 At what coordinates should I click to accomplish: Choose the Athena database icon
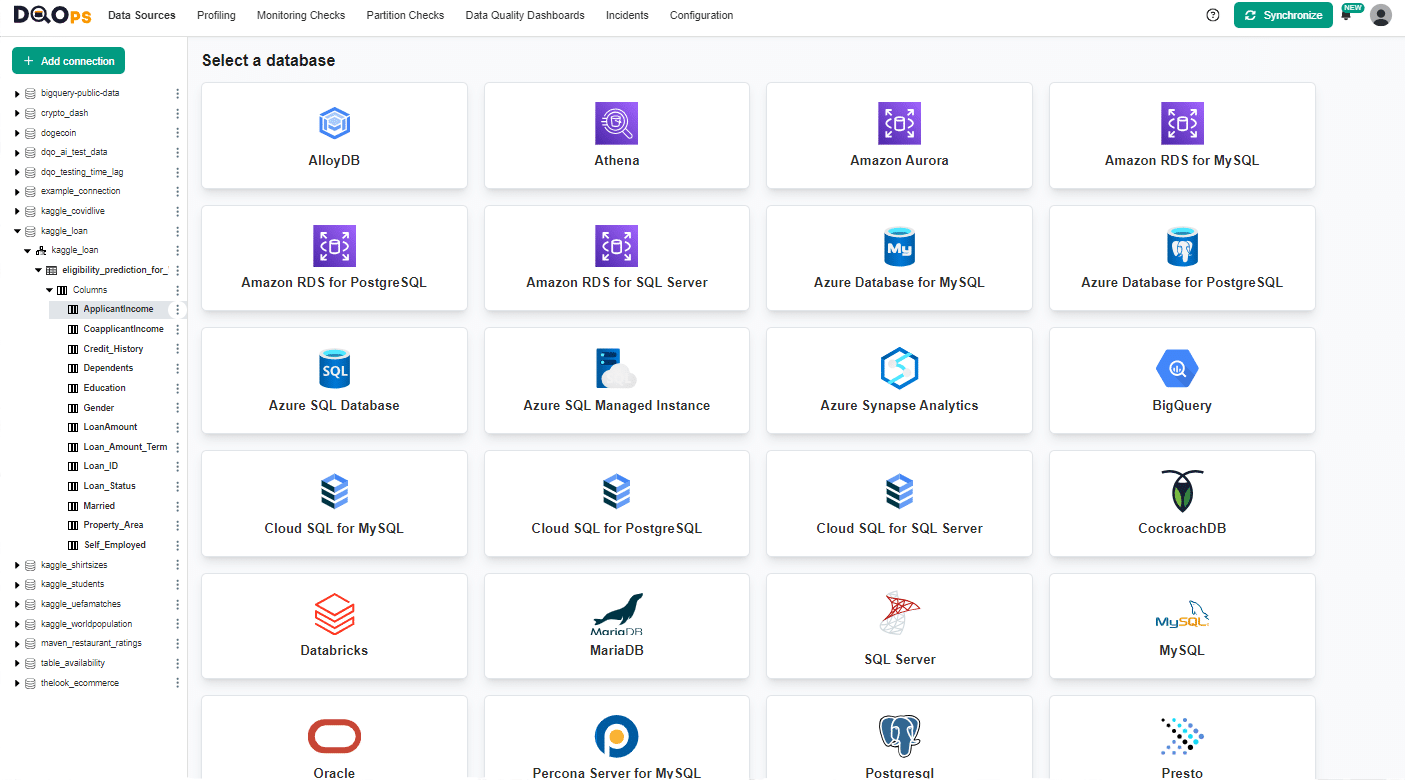[616, 124]
